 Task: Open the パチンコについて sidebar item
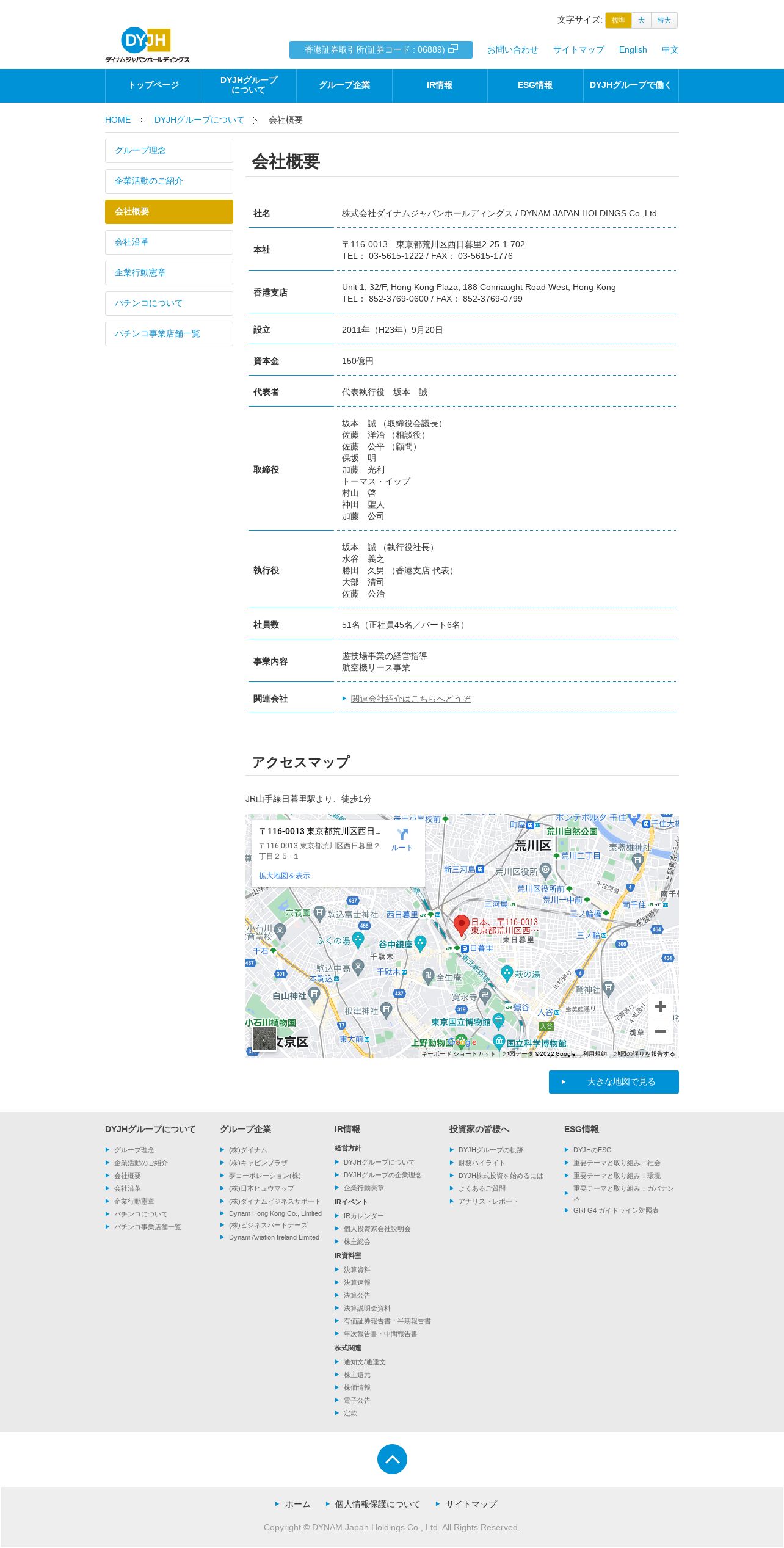coord(169,303)
